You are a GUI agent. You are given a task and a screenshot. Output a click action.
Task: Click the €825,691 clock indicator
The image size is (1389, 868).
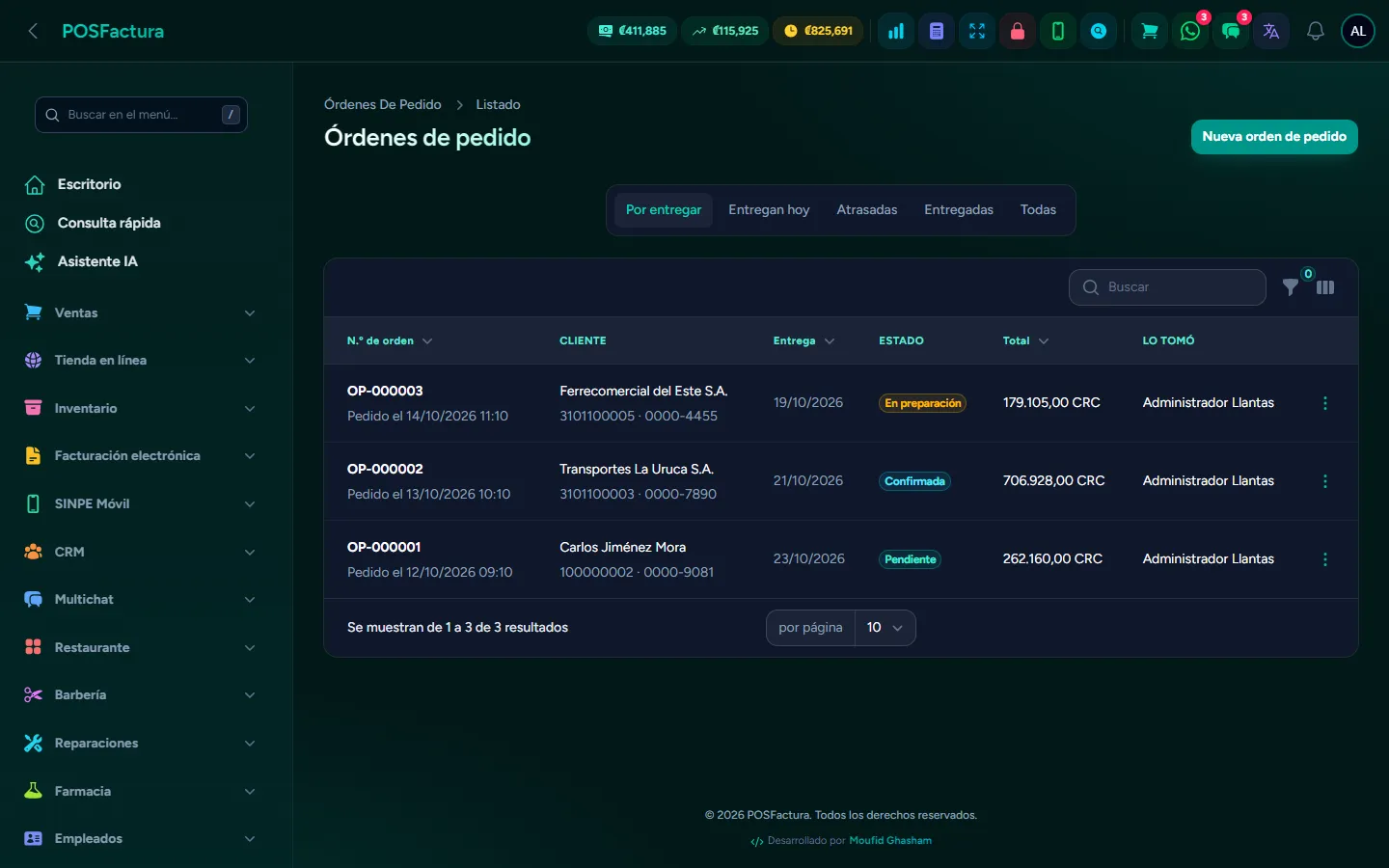(x=819, y=31)
